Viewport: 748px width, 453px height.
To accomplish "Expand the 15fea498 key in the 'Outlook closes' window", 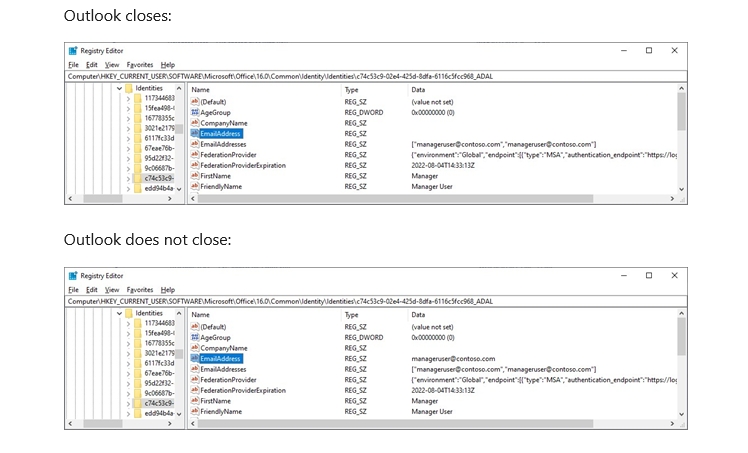I will [128, 108].
